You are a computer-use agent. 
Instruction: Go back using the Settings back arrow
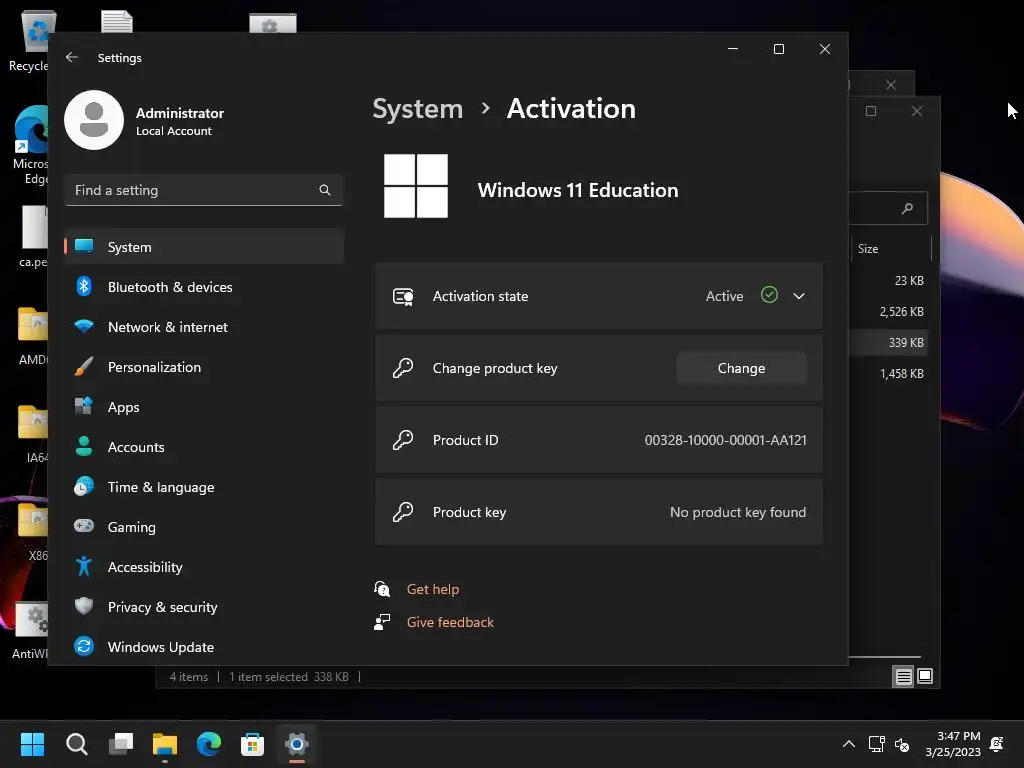click(72, 57)
